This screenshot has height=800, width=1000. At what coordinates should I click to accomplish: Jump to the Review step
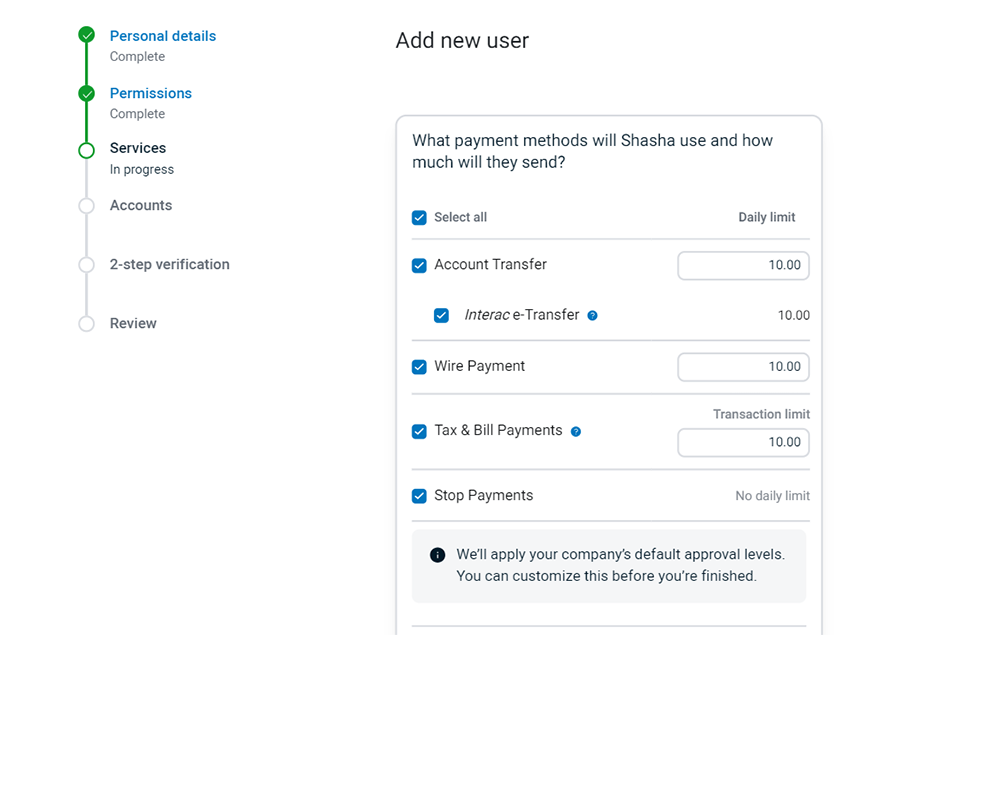(133, 323)
